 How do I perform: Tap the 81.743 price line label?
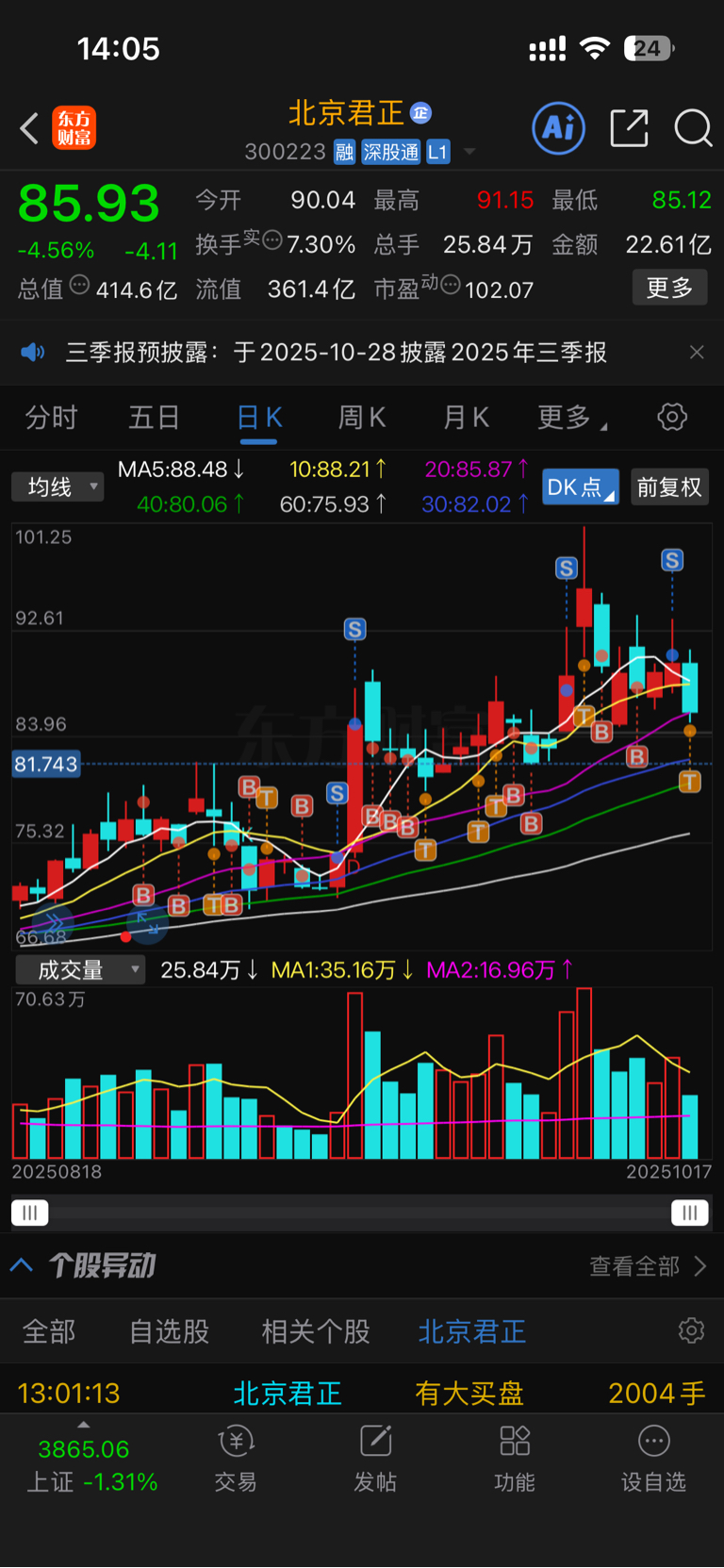click(45, 764)
